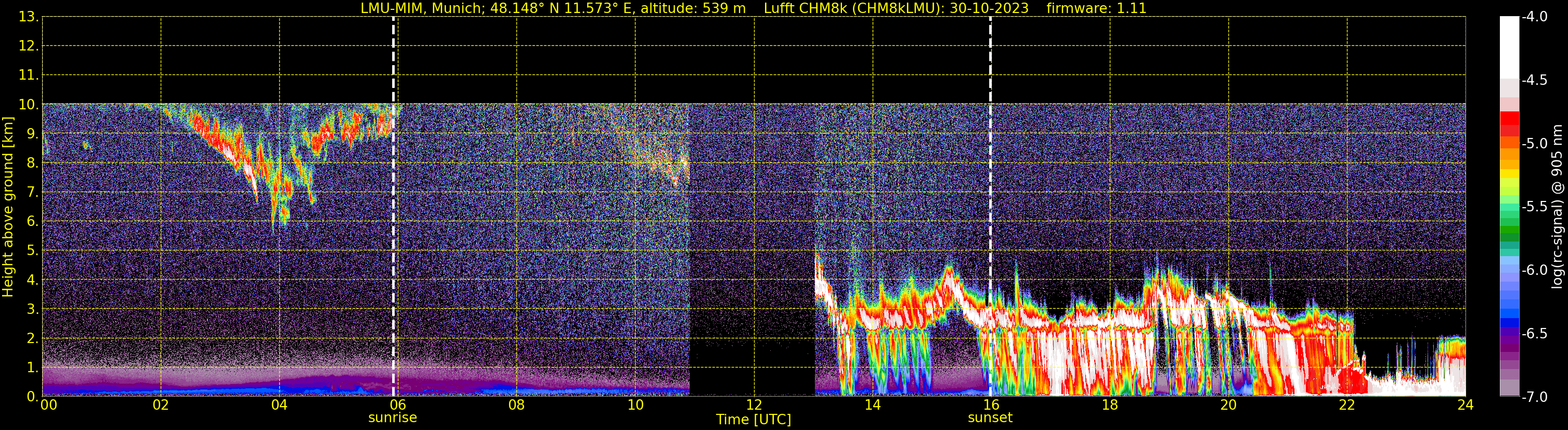Screen dimensions: 1568x430
Task: Click height tick label 1
Action: pyautogui.click(x=32, y=368)
